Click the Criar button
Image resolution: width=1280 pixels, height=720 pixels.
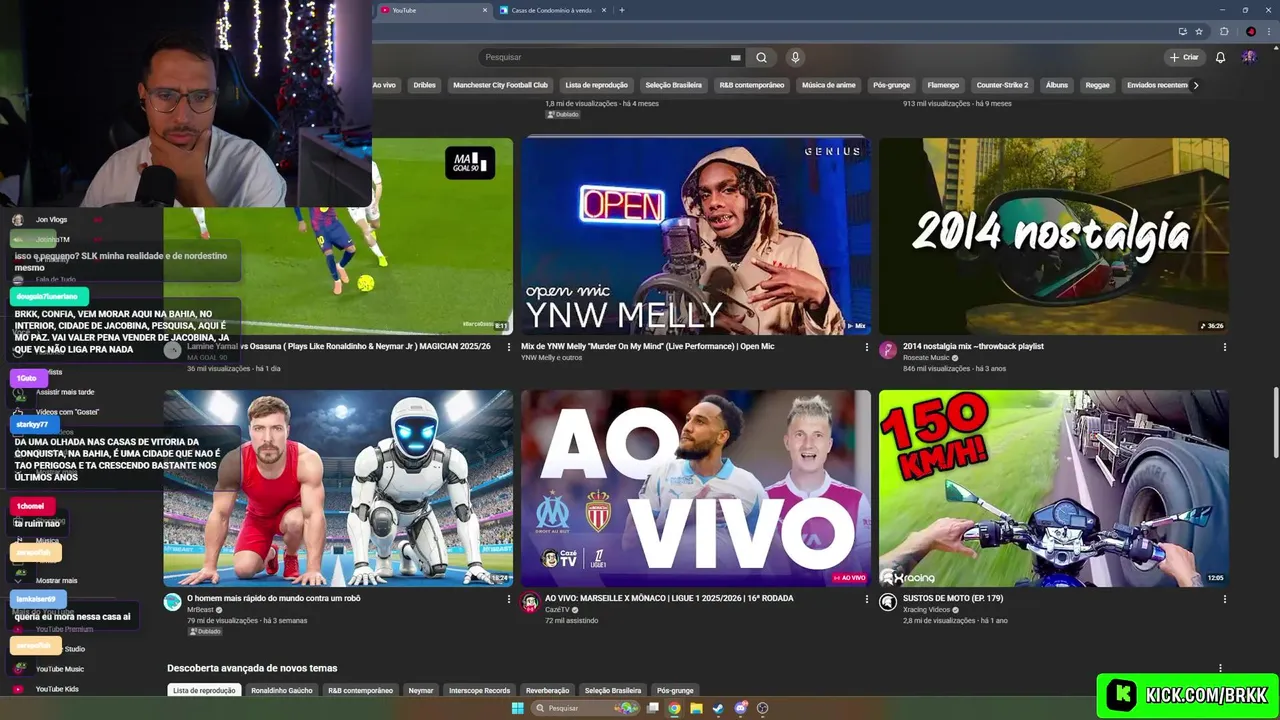[x=1183, y=57]
